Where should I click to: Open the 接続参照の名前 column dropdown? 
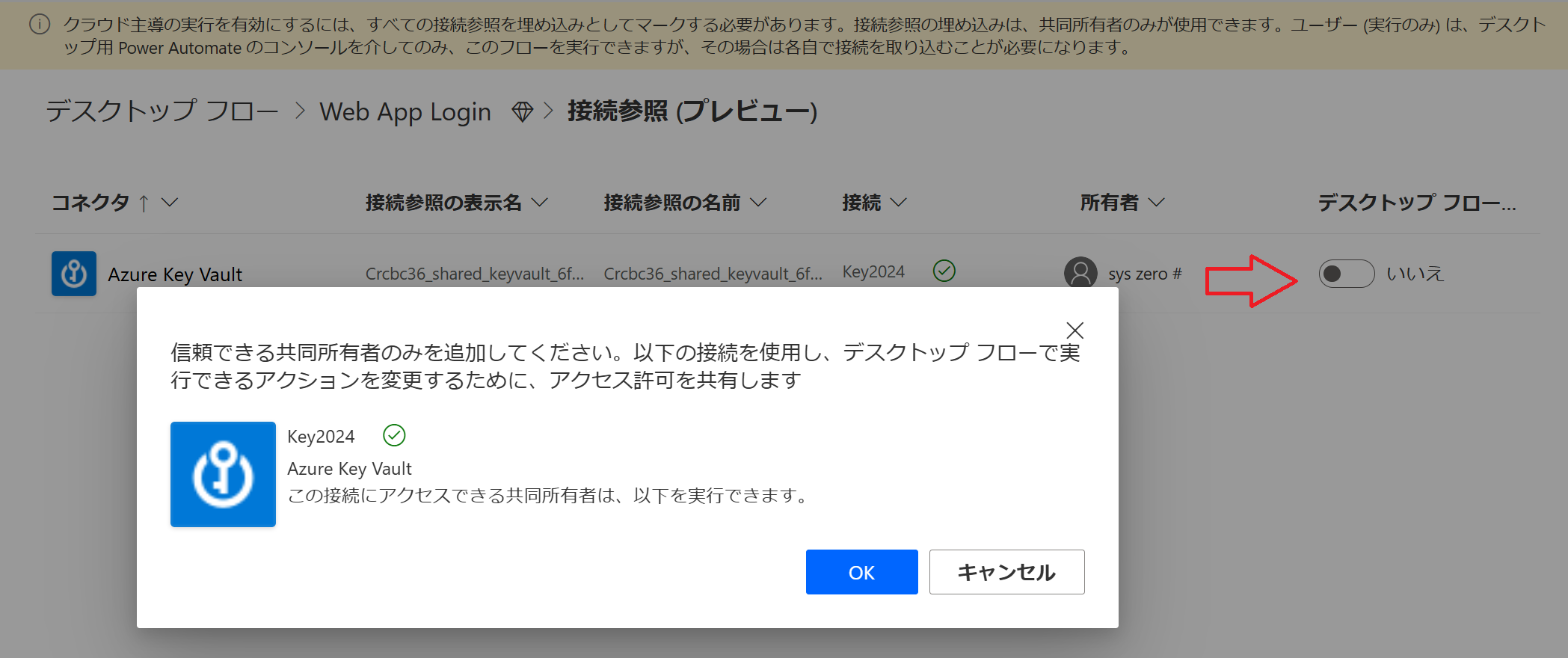coord(758,203)
